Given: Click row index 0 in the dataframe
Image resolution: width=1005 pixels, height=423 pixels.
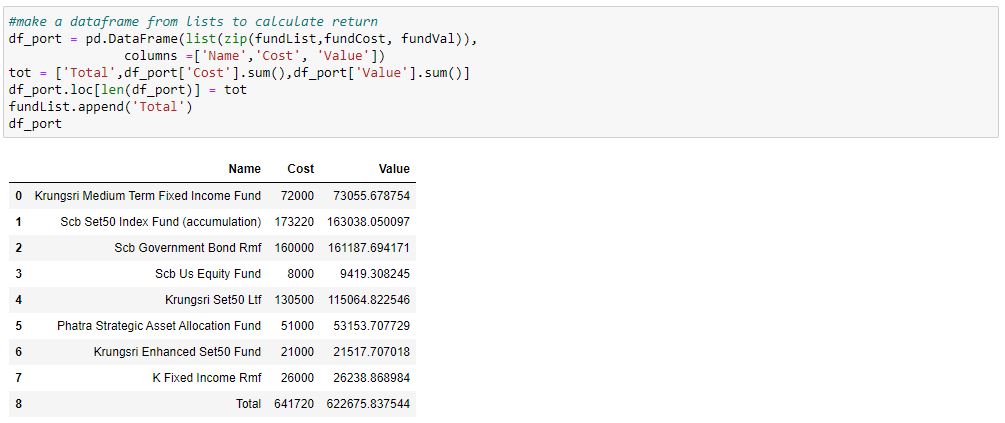Looking at the screenshot, I should pyautogui.click(x=19, y=195).
